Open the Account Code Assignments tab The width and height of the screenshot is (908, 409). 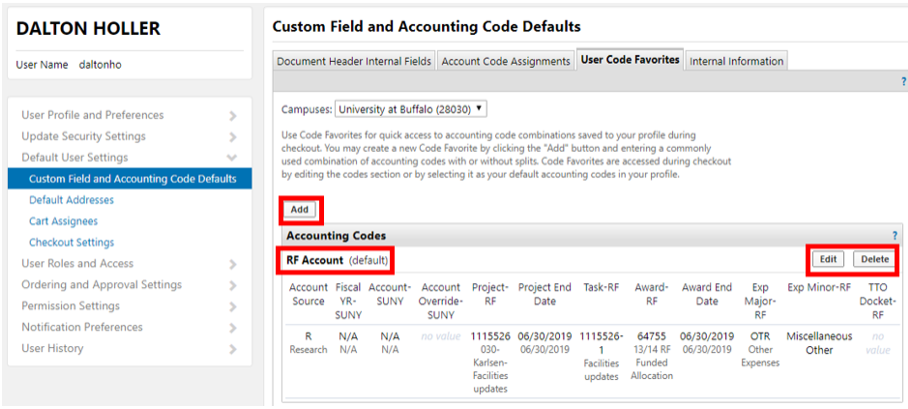point(505,61)
